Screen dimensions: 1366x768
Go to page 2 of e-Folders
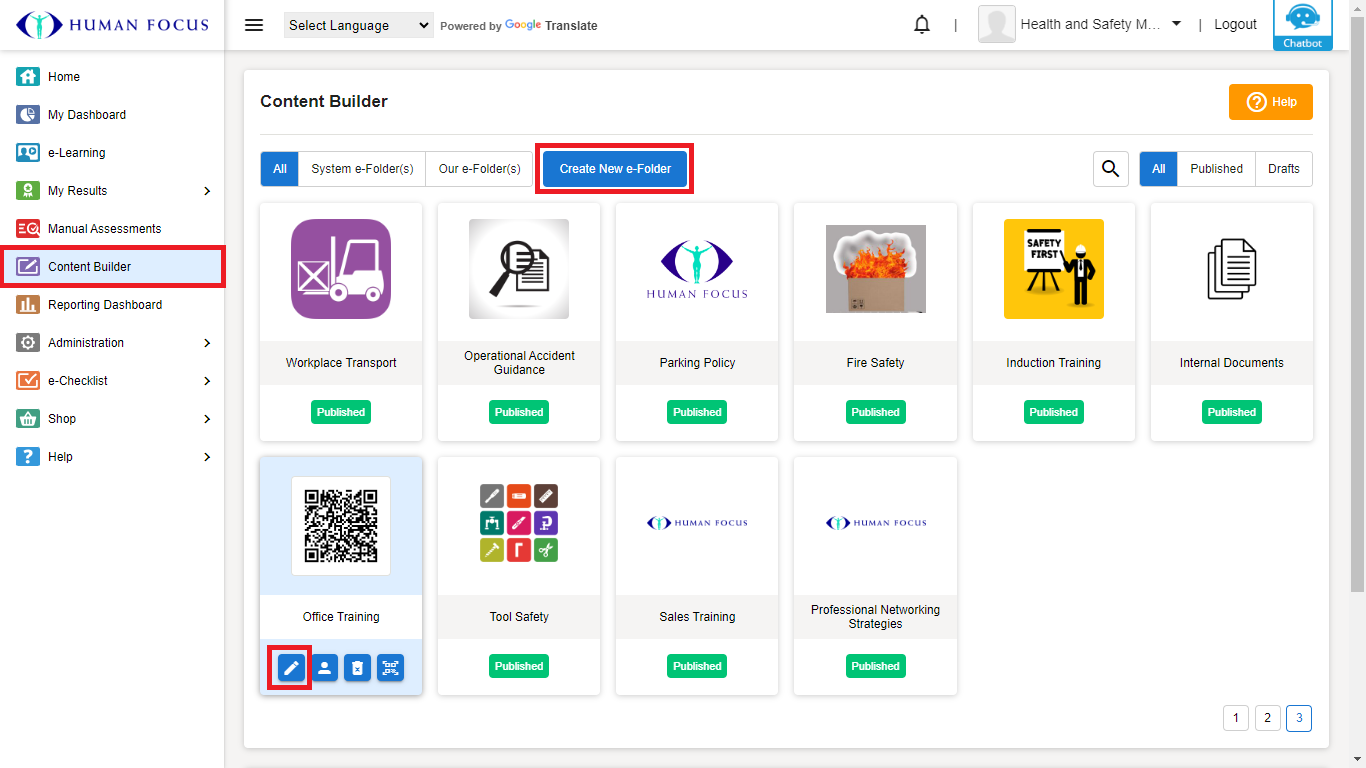(x=1267, y=718)
